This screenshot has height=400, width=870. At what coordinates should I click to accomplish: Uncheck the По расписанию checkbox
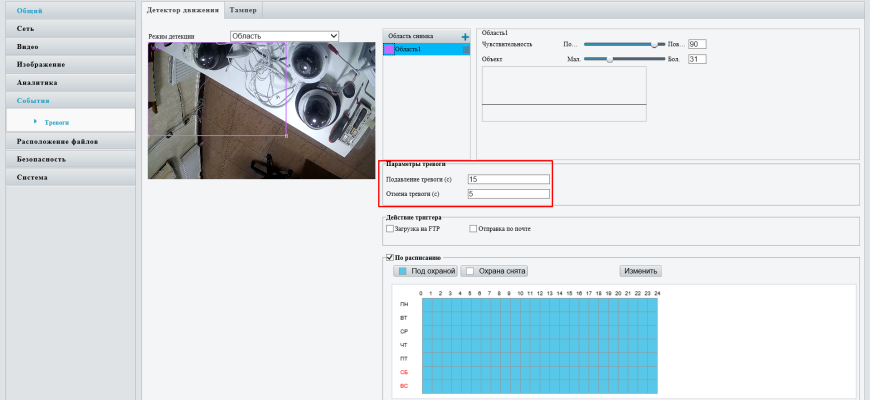390,257
